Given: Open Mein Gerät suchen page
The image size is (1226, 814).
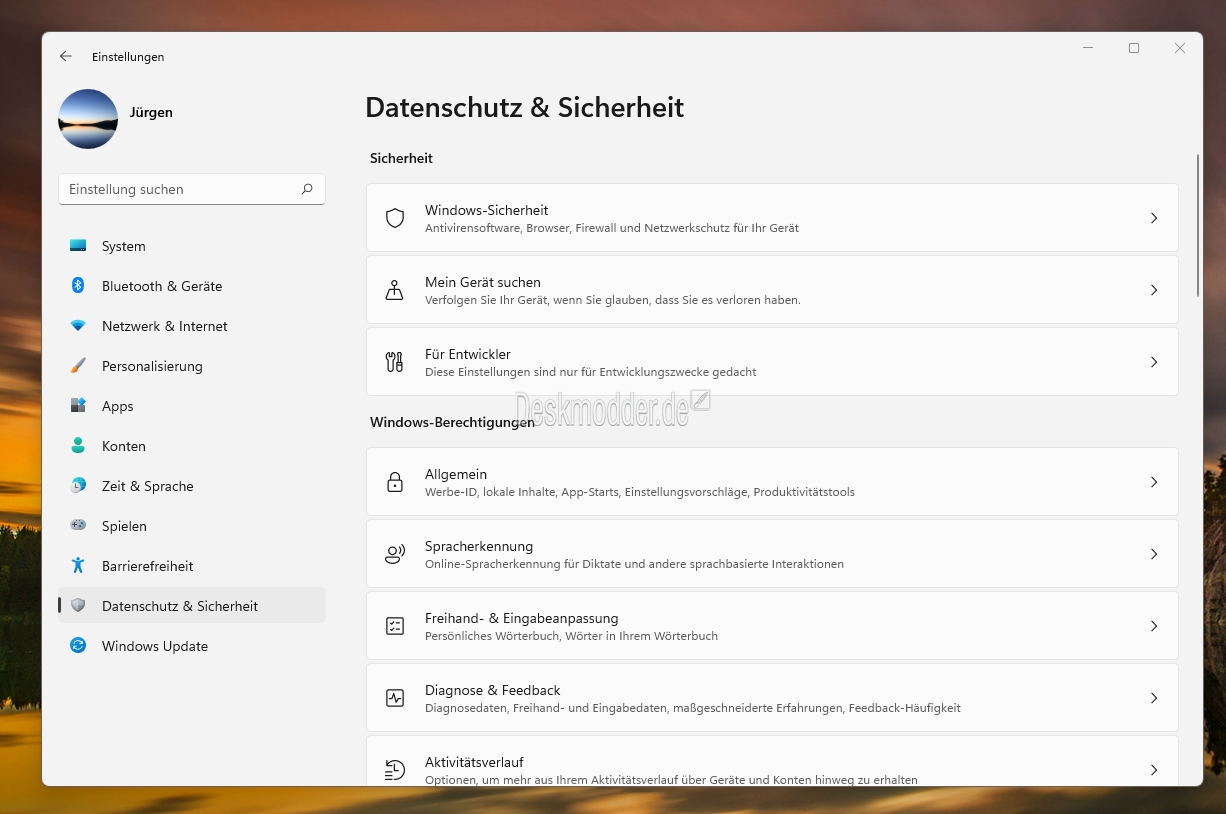Looking at the screenshot, I should 772,290.
